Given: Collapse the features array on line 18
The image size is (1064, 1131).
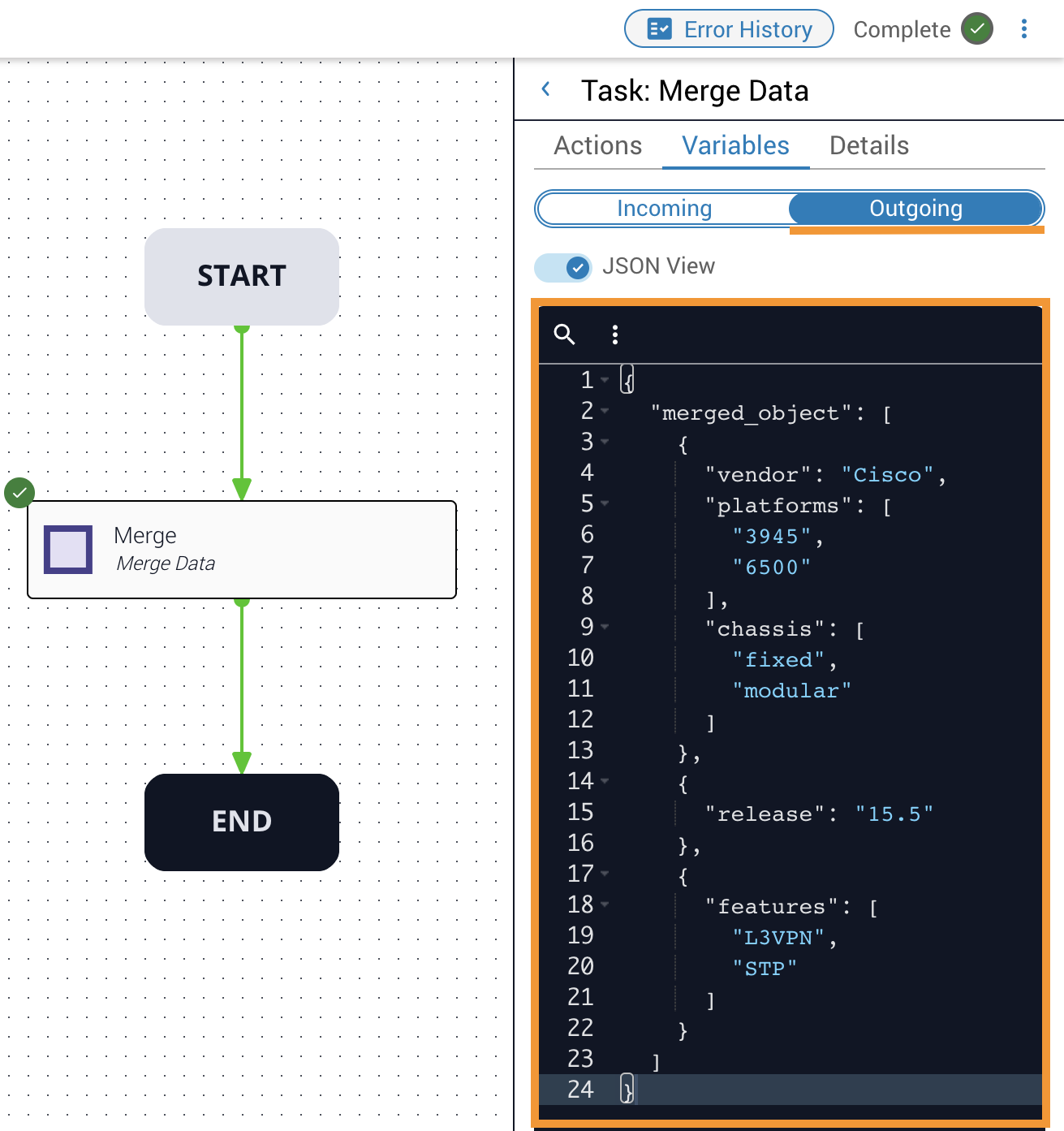Looking at the screenshot, I should 605,904.
